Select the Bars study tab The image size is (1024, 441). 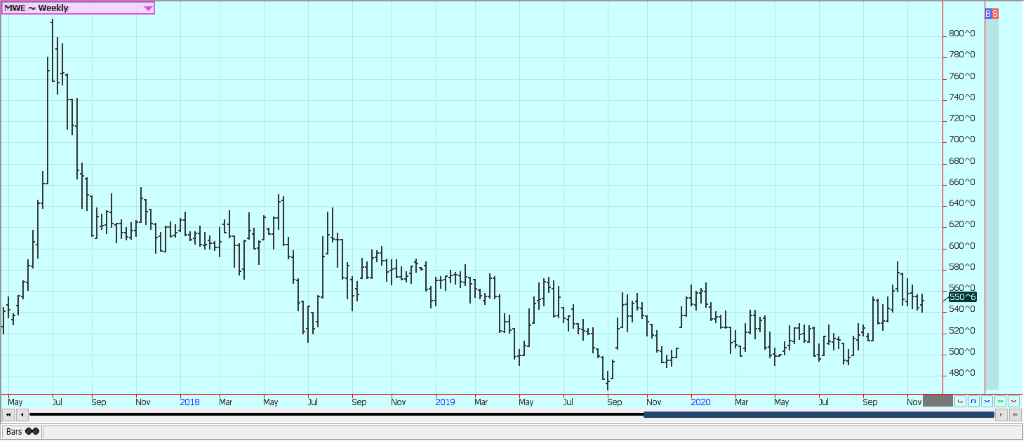click(22, 431)
